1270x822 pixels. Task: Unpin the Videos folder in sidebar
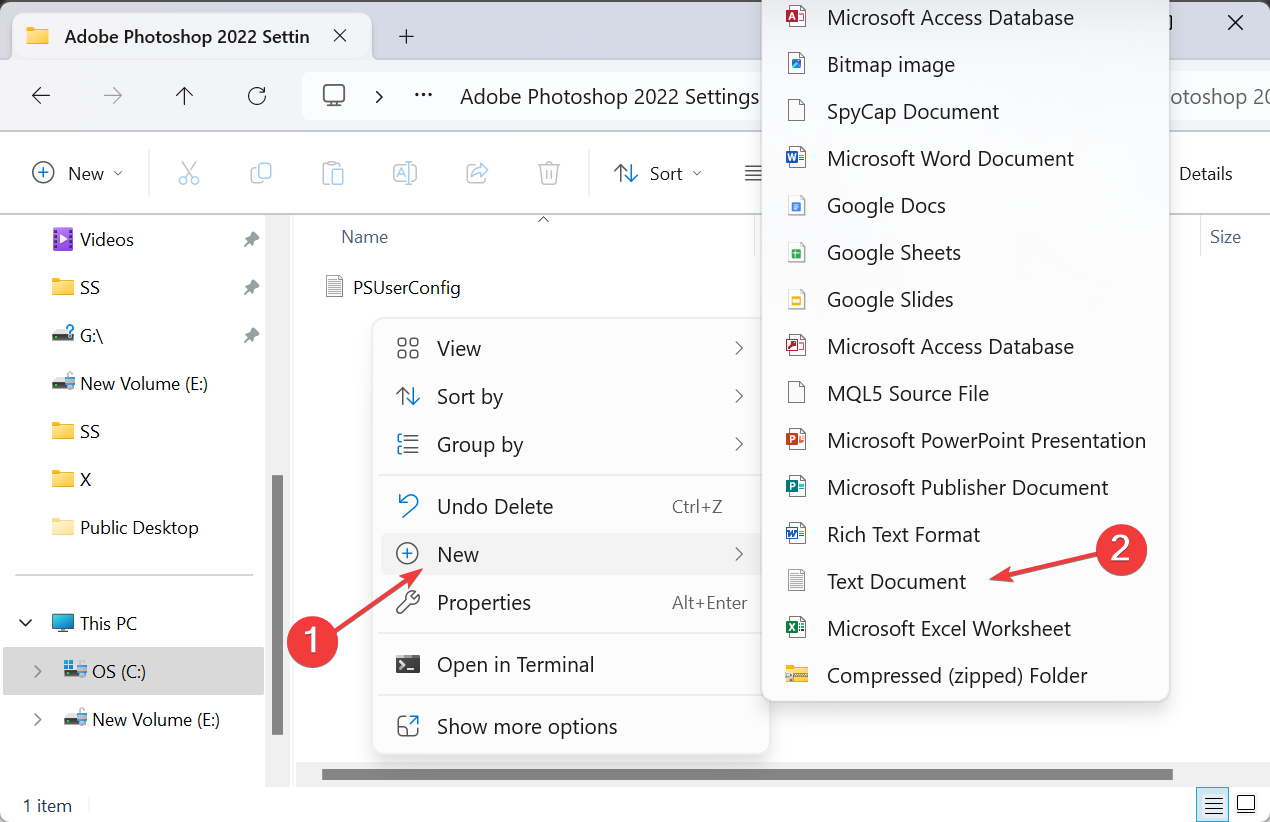pyautogui.click(x=251, y=240)
